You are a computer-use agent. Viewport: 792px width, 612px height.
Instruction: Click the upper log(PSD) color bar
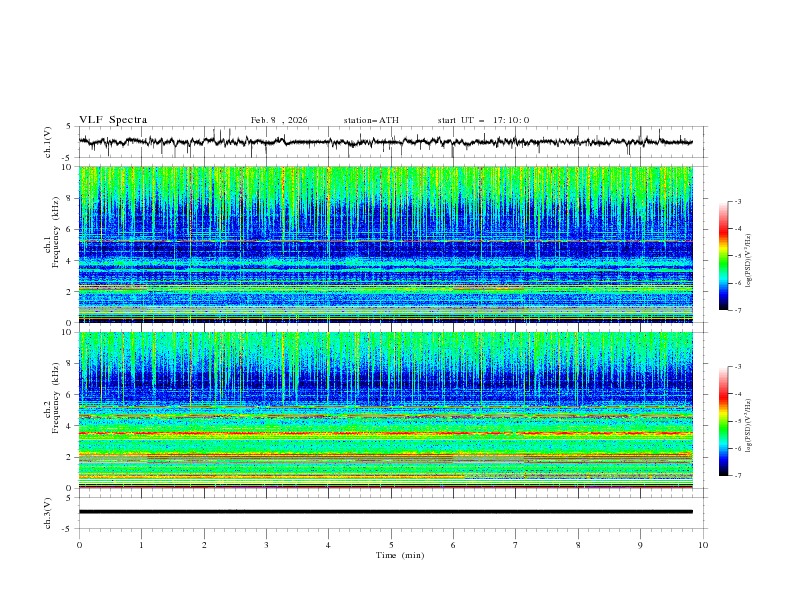click(x=723, y=255)
